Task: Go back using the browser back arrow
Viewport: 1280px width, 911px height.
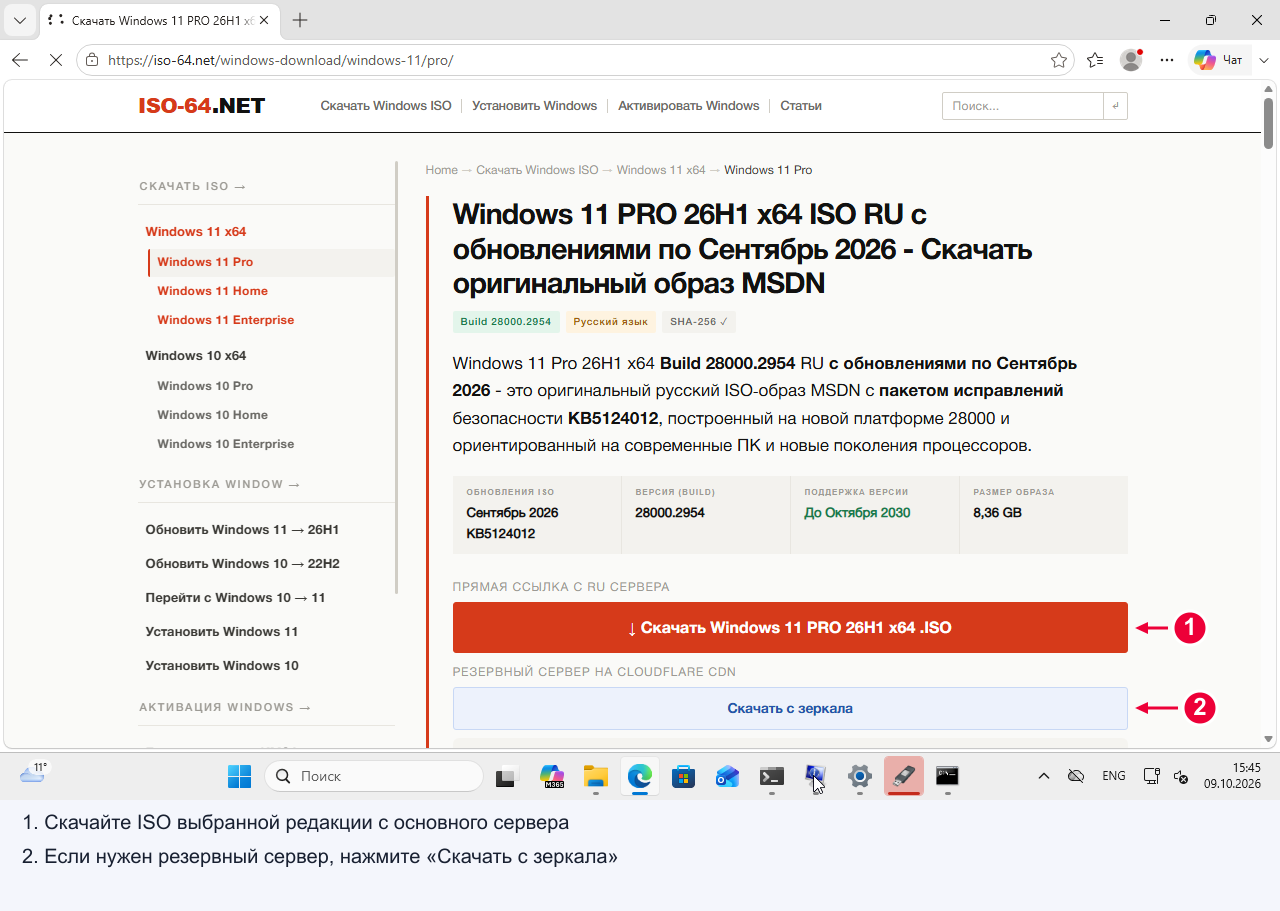Action: (x=20, y=60)
